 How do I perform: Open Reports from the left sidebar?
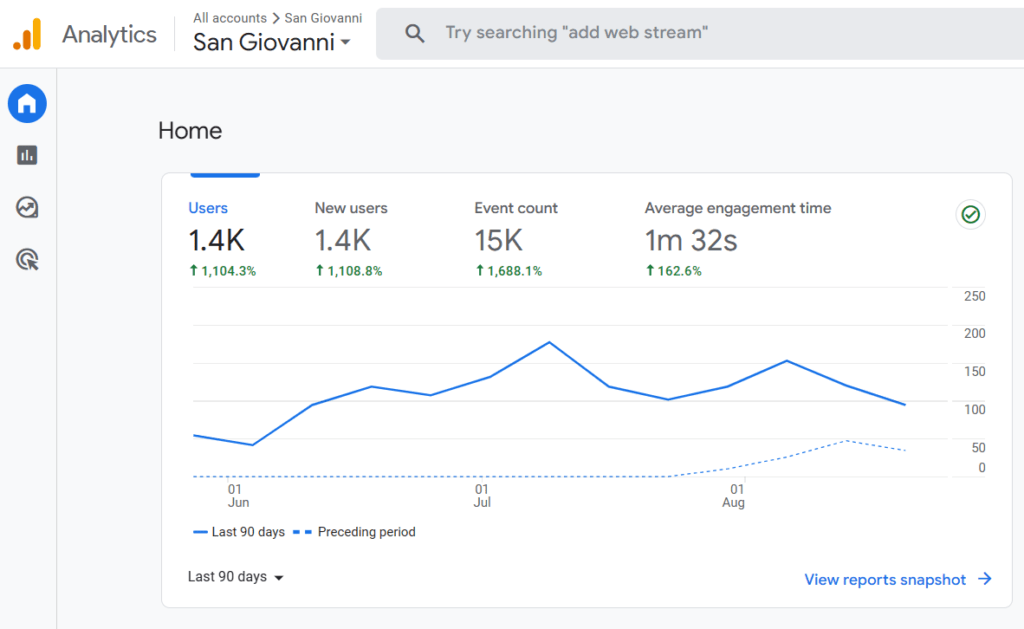tap(27, 155)
